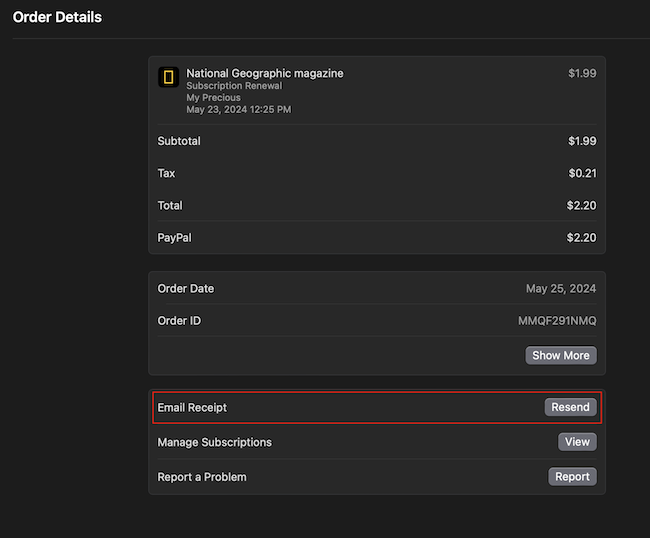Click the My Precious device name
650x538 pixels.
(213, 98)
